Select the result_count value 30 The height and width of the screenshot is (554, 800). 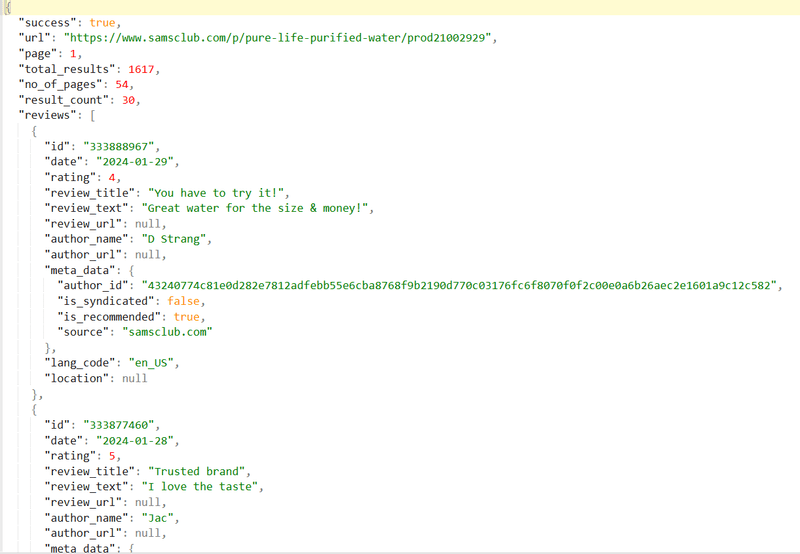[x=128, y=100]
